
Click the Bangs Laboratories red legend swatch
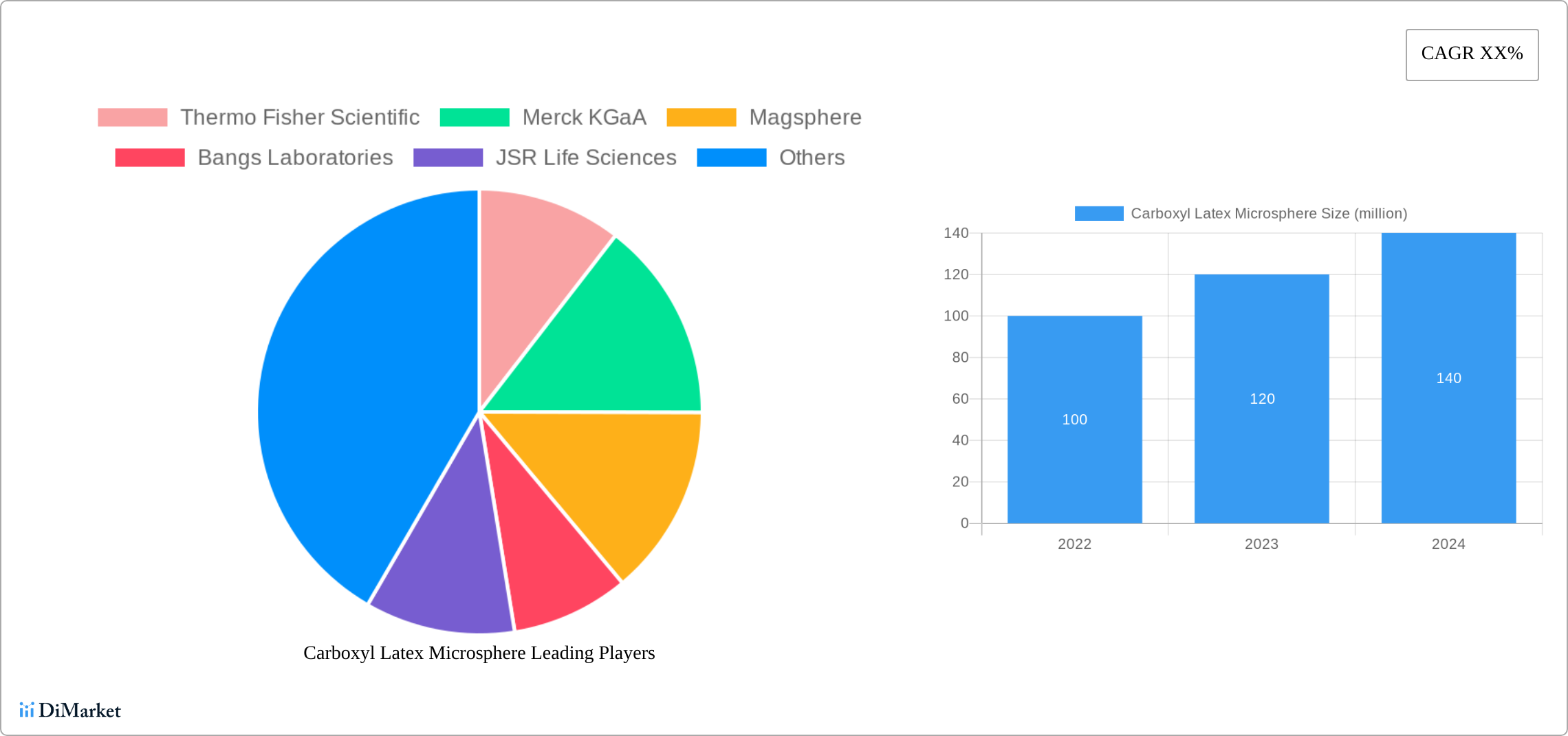pyautogui.click(x=150, y=158)
